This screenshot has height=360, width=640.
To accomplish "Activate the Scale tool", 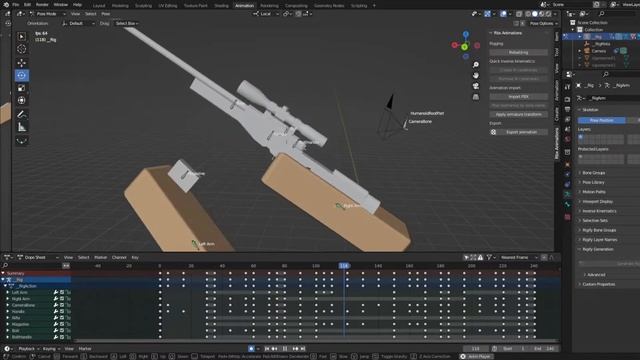I will coord(22,88).
